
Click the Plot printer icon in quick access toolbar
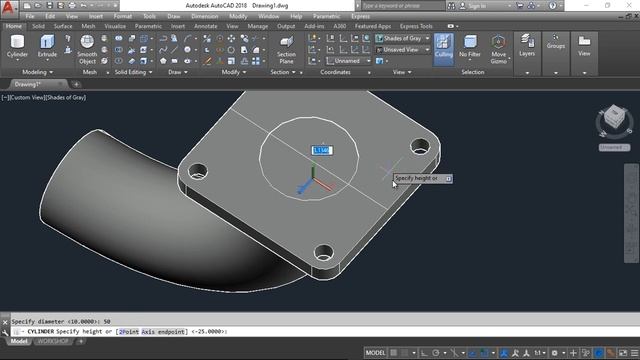click(72, 6)
